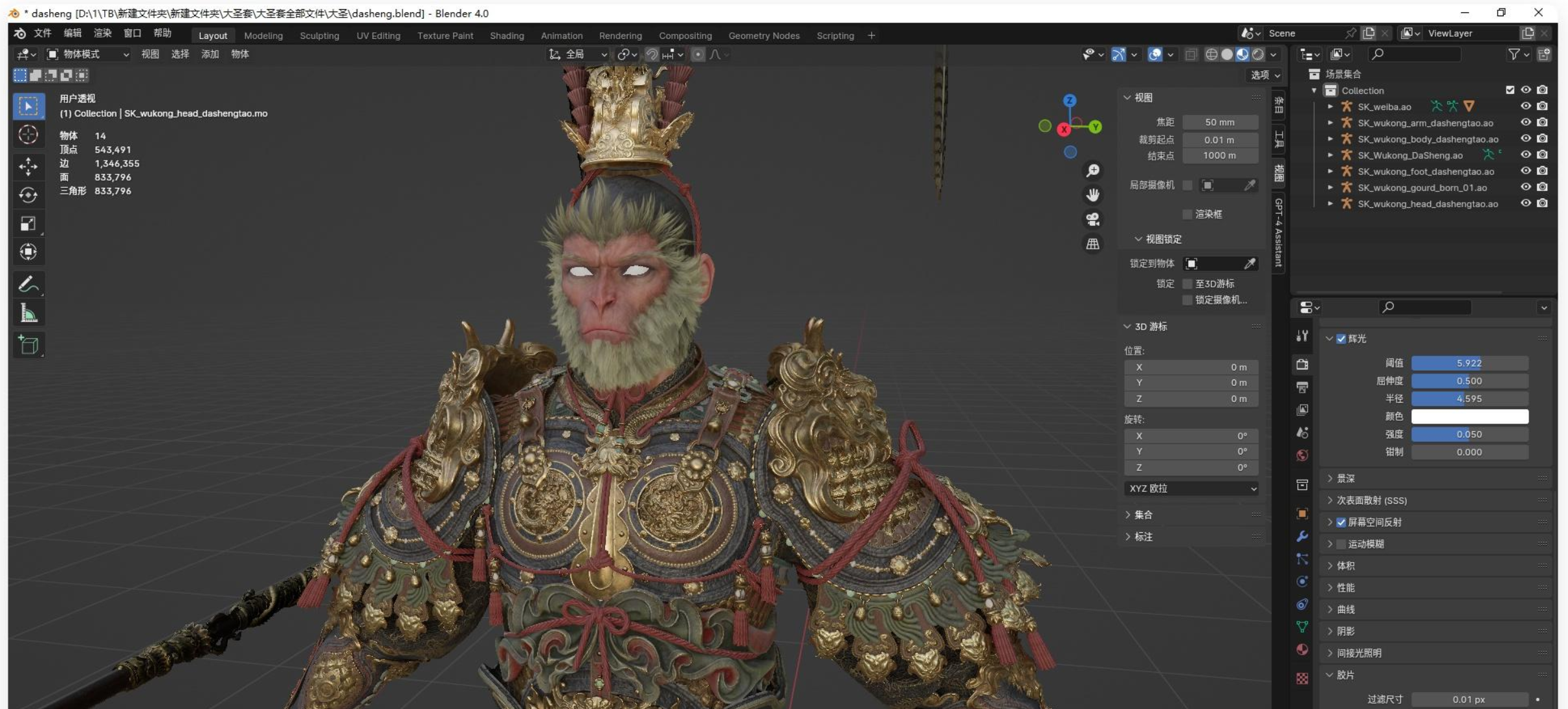Hide SK_weiba.ao with eye icon
Screen dimensions: 1568x709
(x=1525, y=106)
